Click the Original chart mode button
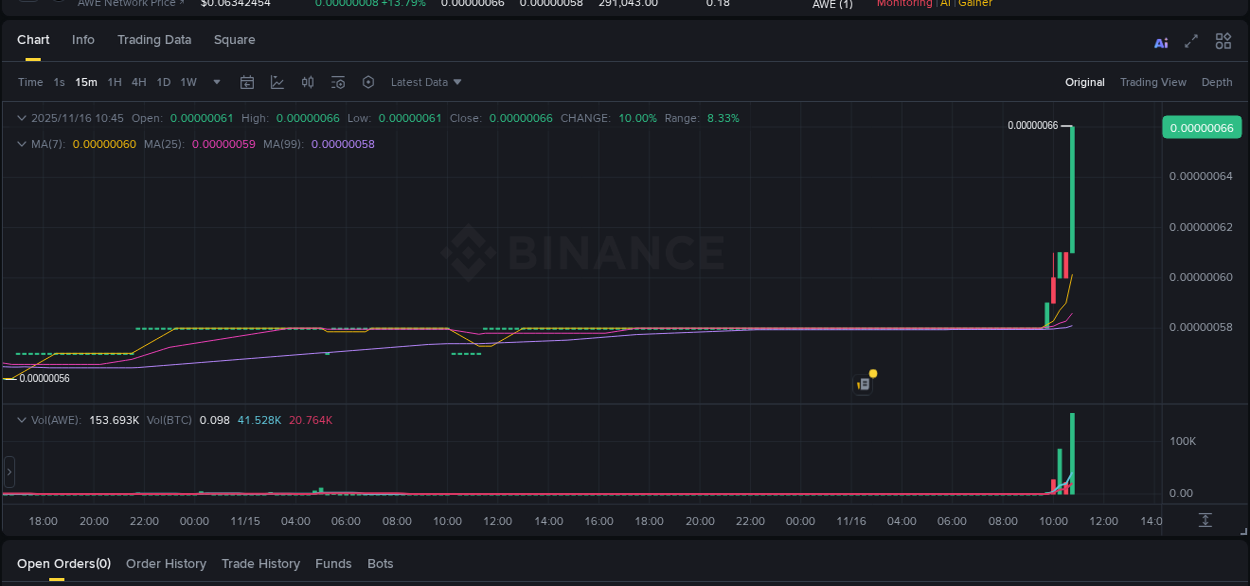 (x=1085, y=82)
